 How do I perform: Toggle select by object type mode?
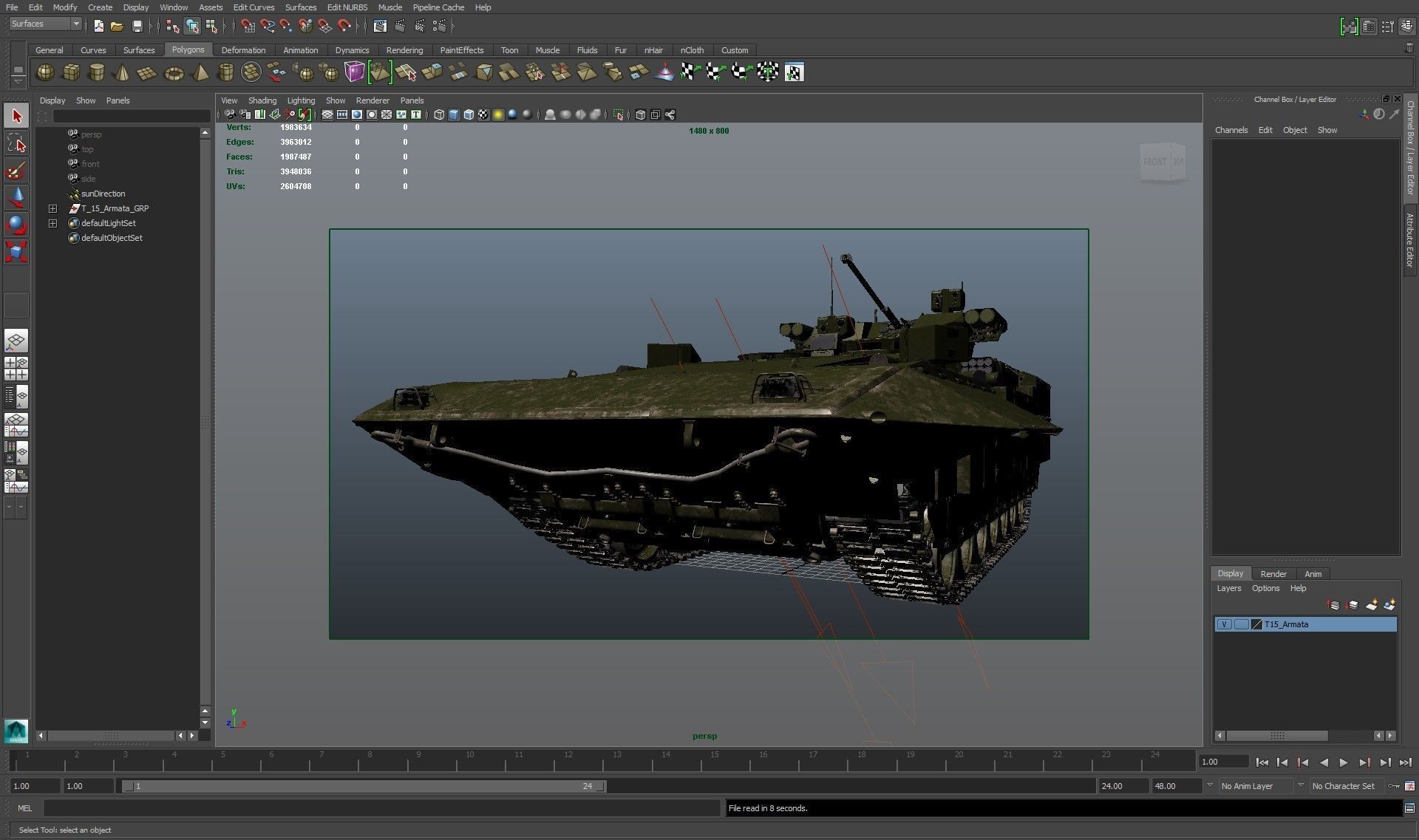[192, 26]
